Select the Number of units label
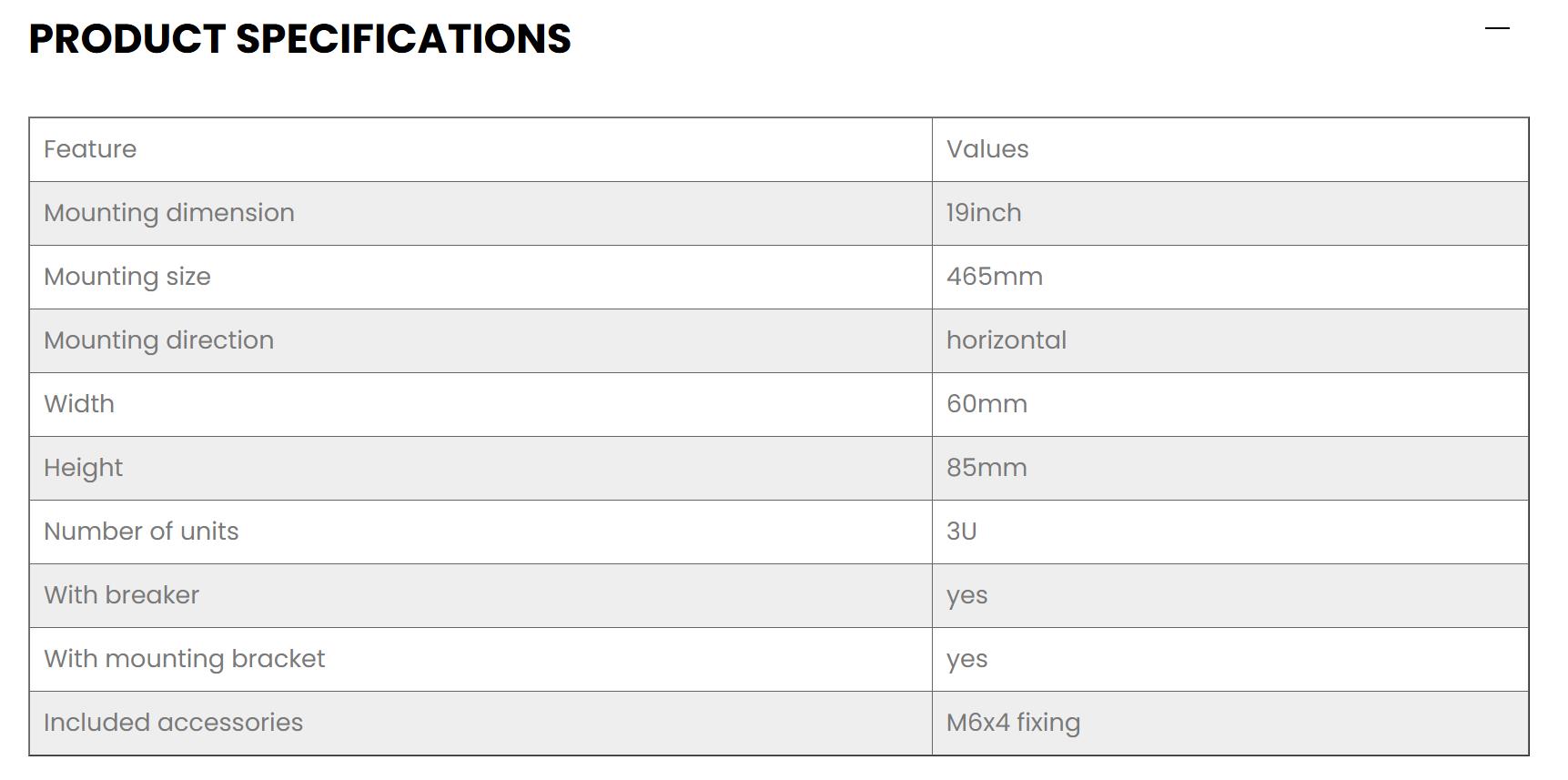Image resolution: width=1568 pixels, height=780 pixels. (141, 532)
